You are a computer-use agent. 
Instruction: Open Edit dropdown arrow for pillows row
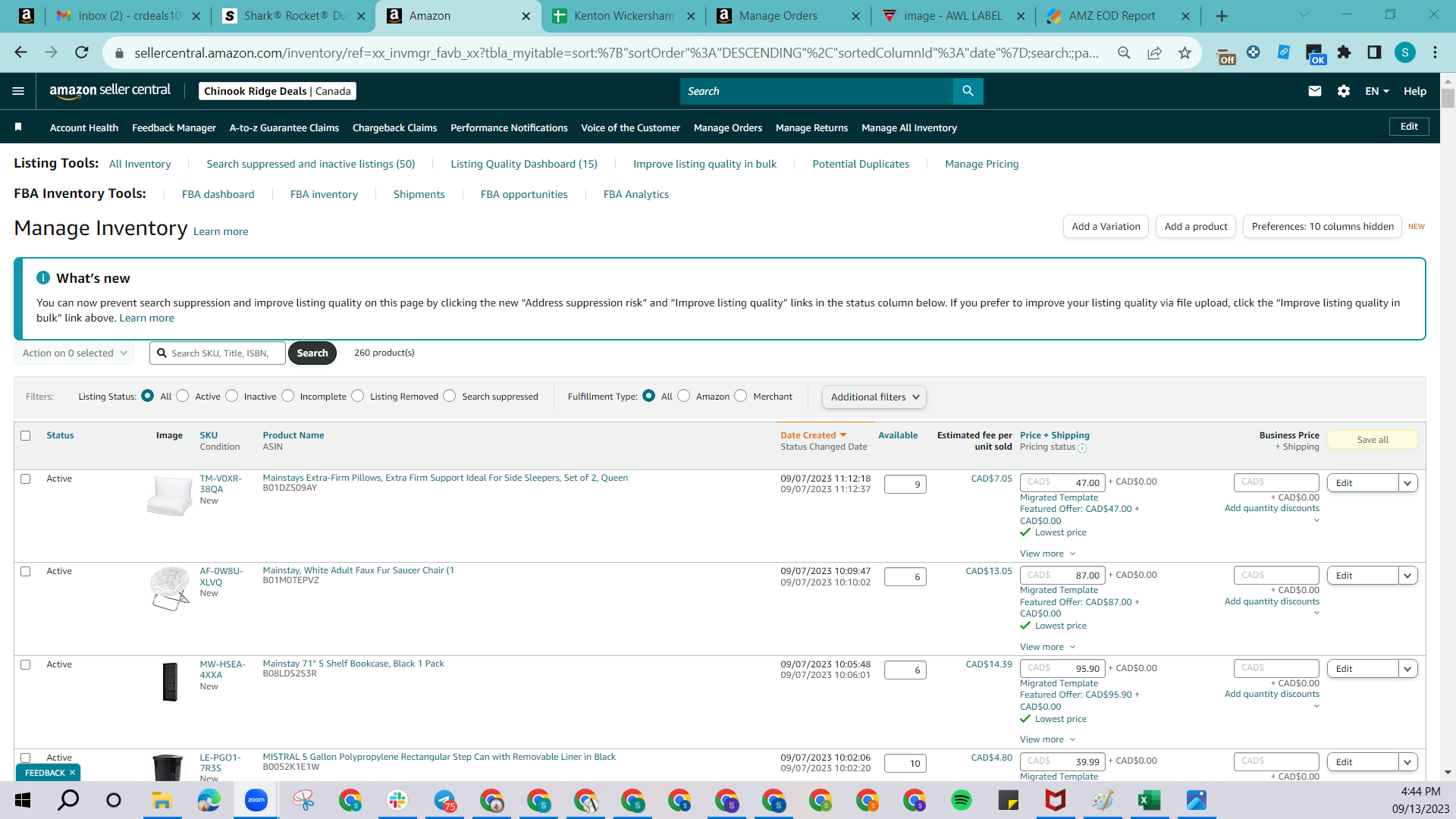(1408, 483)
